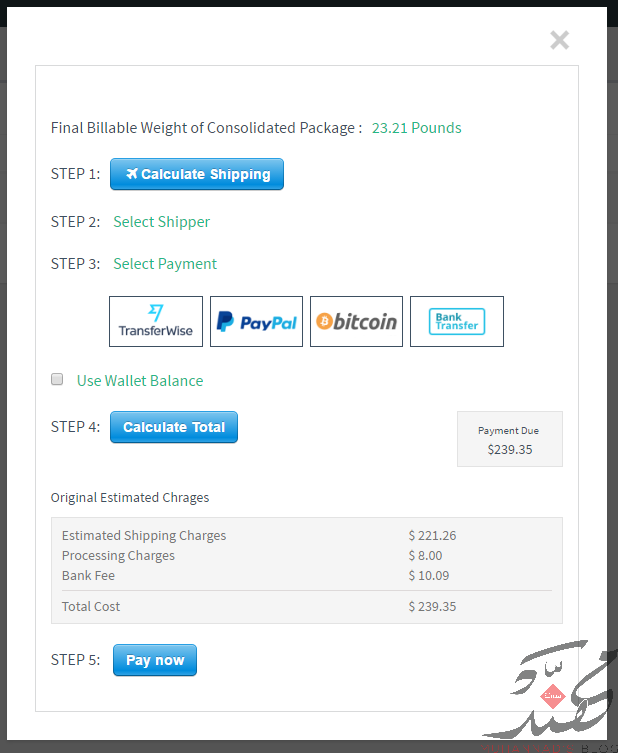This screenshot has width=618, height=753.
Task: Click the Arabic calligraphy watermark logo
Action: click(551, 690)
